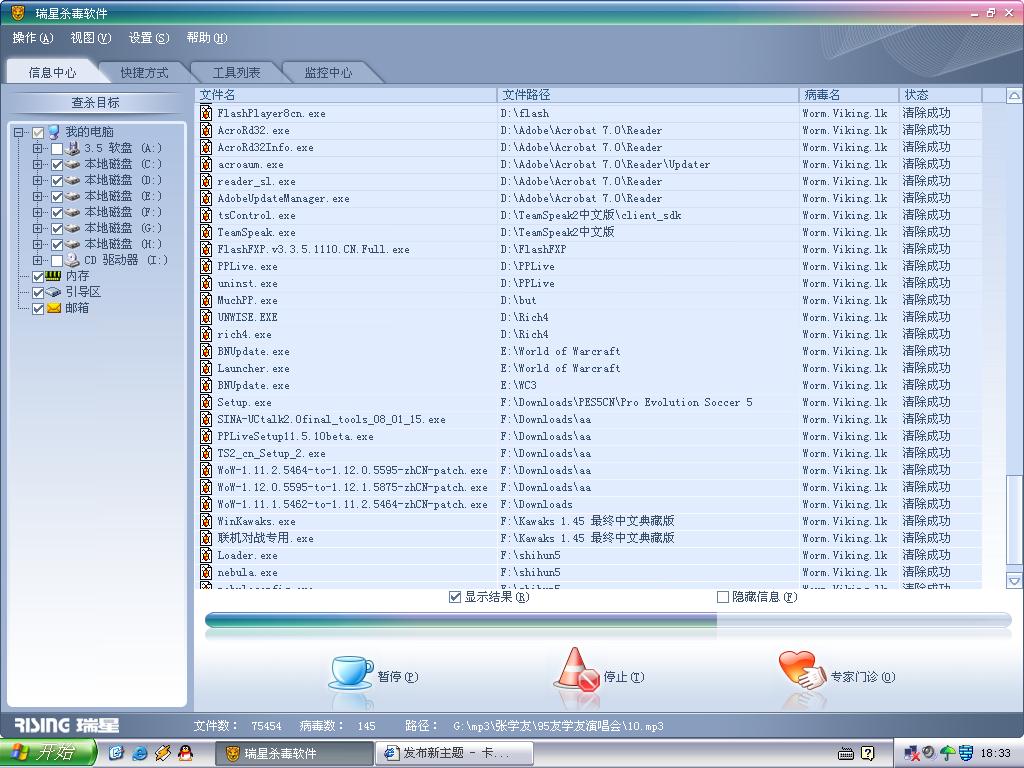The height and width of the screenshot is (768, 1024).
Task: Expand the local disk F: node
Action: (37, 212)
